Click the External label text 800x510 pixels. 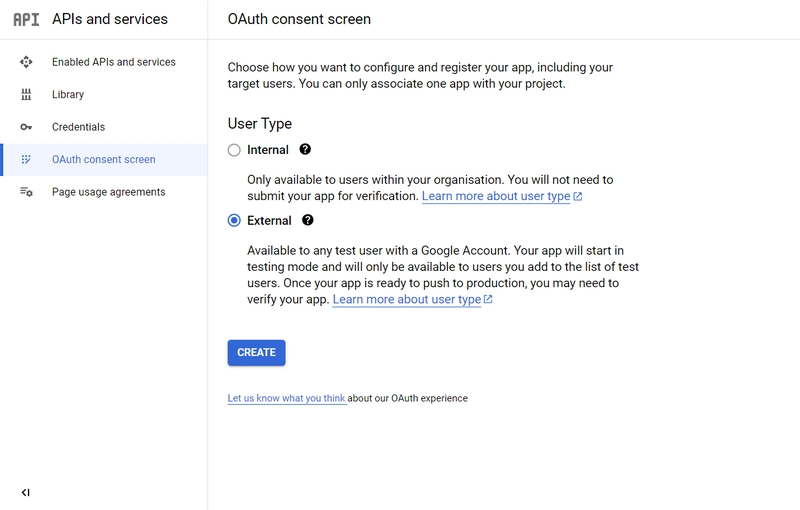coord(269,220)
